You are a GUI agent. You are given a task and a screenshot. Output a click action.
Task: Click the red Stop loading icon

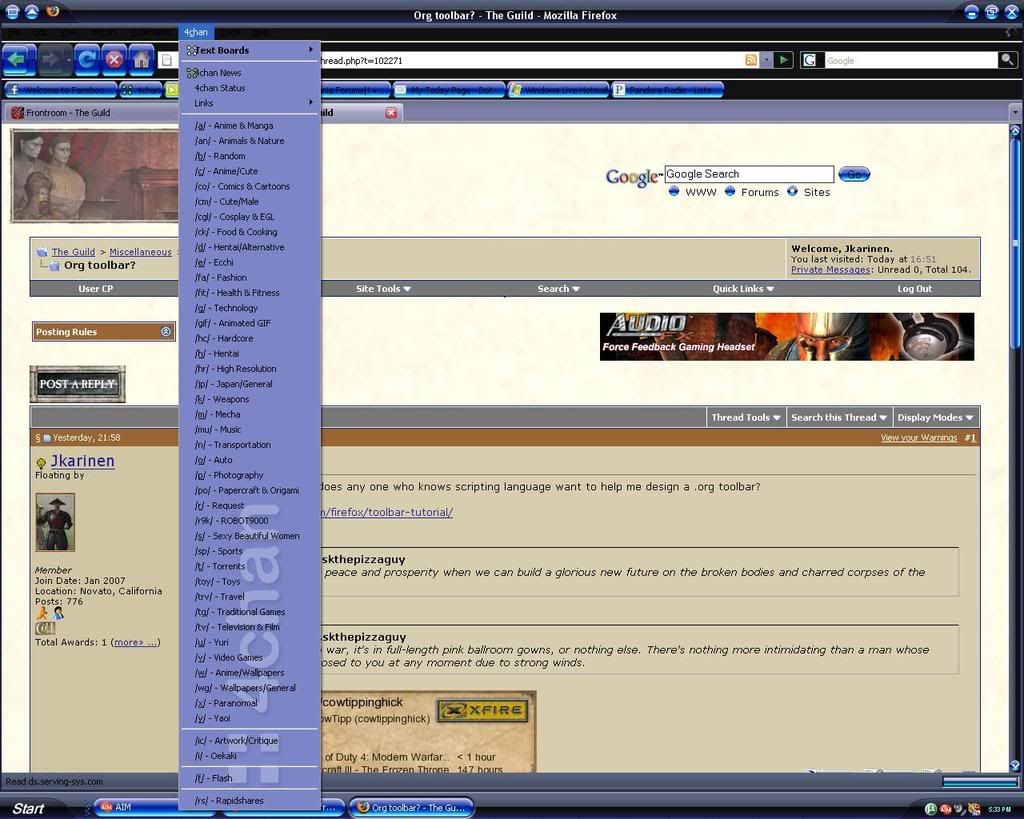tap(114, 60)
